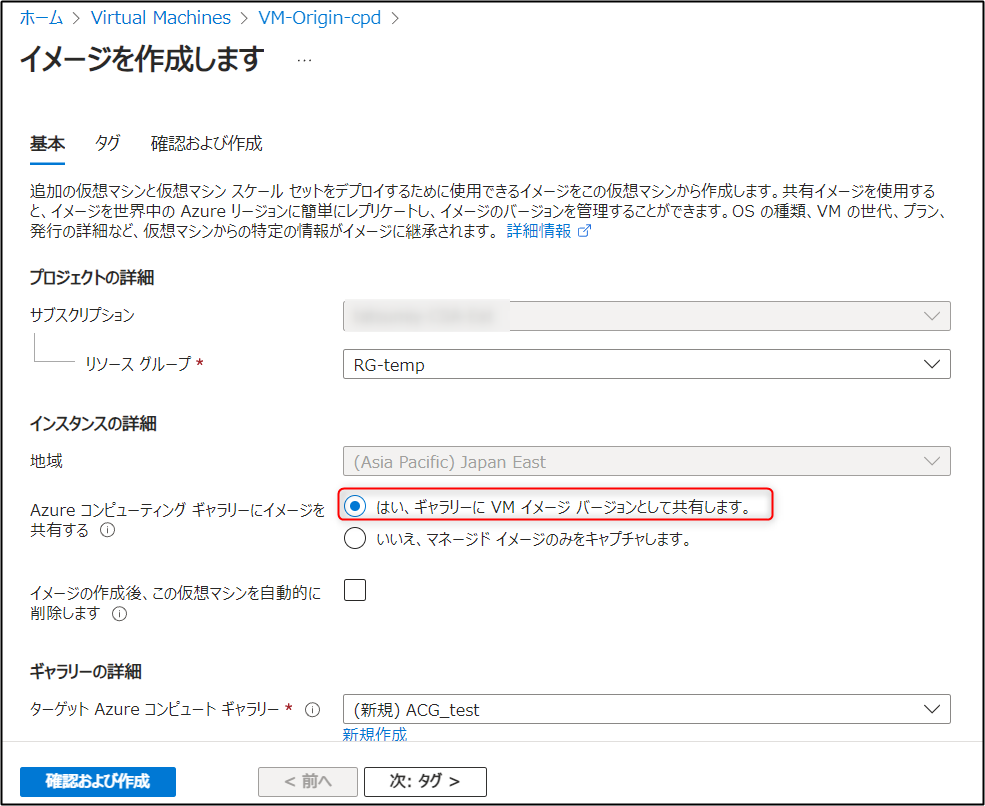
Task: Check the auto-delete virtual machine checkbox
Action: pos(355,591)
